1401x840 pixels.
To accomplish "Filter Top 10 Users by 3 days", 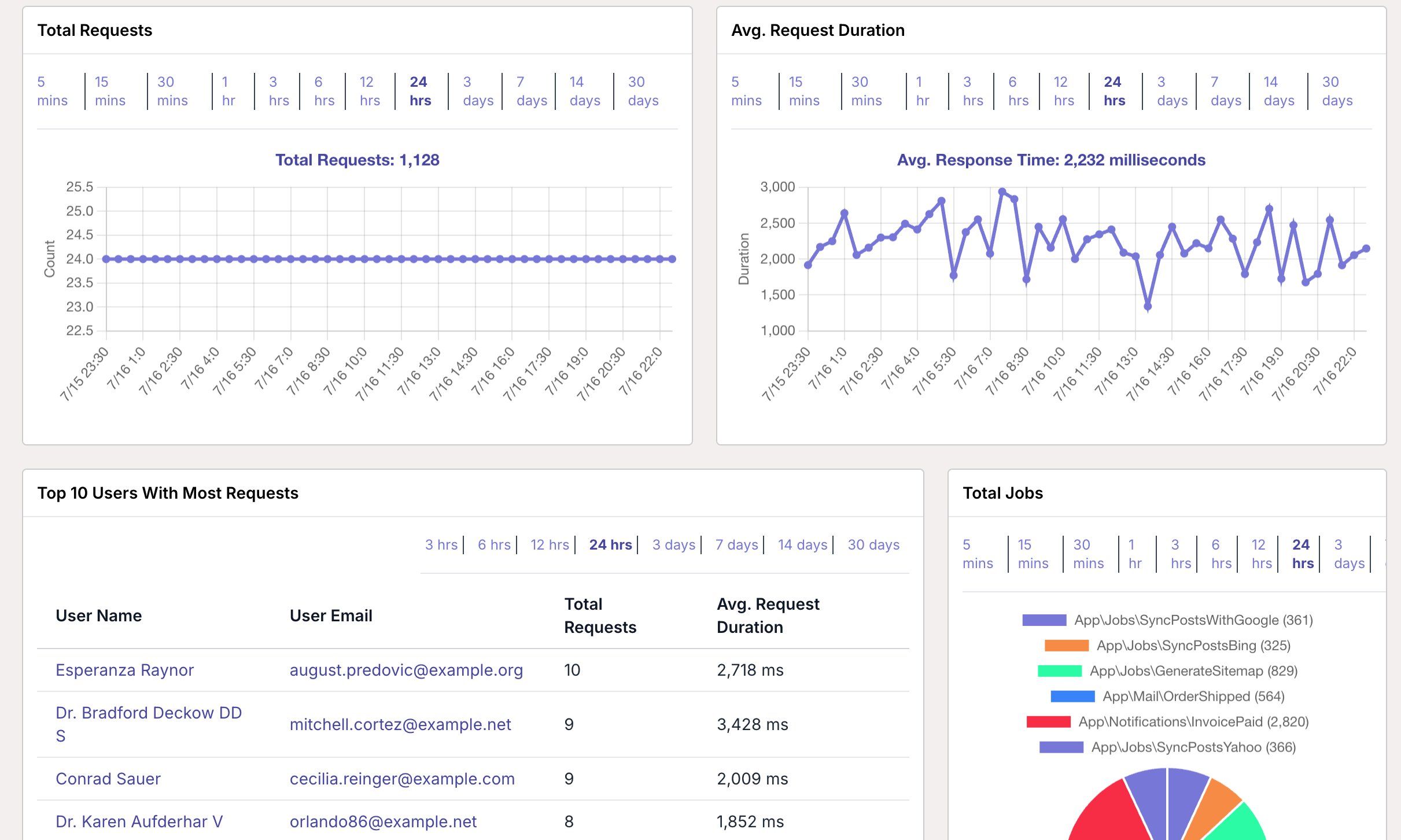I will [x=674, y=545].
